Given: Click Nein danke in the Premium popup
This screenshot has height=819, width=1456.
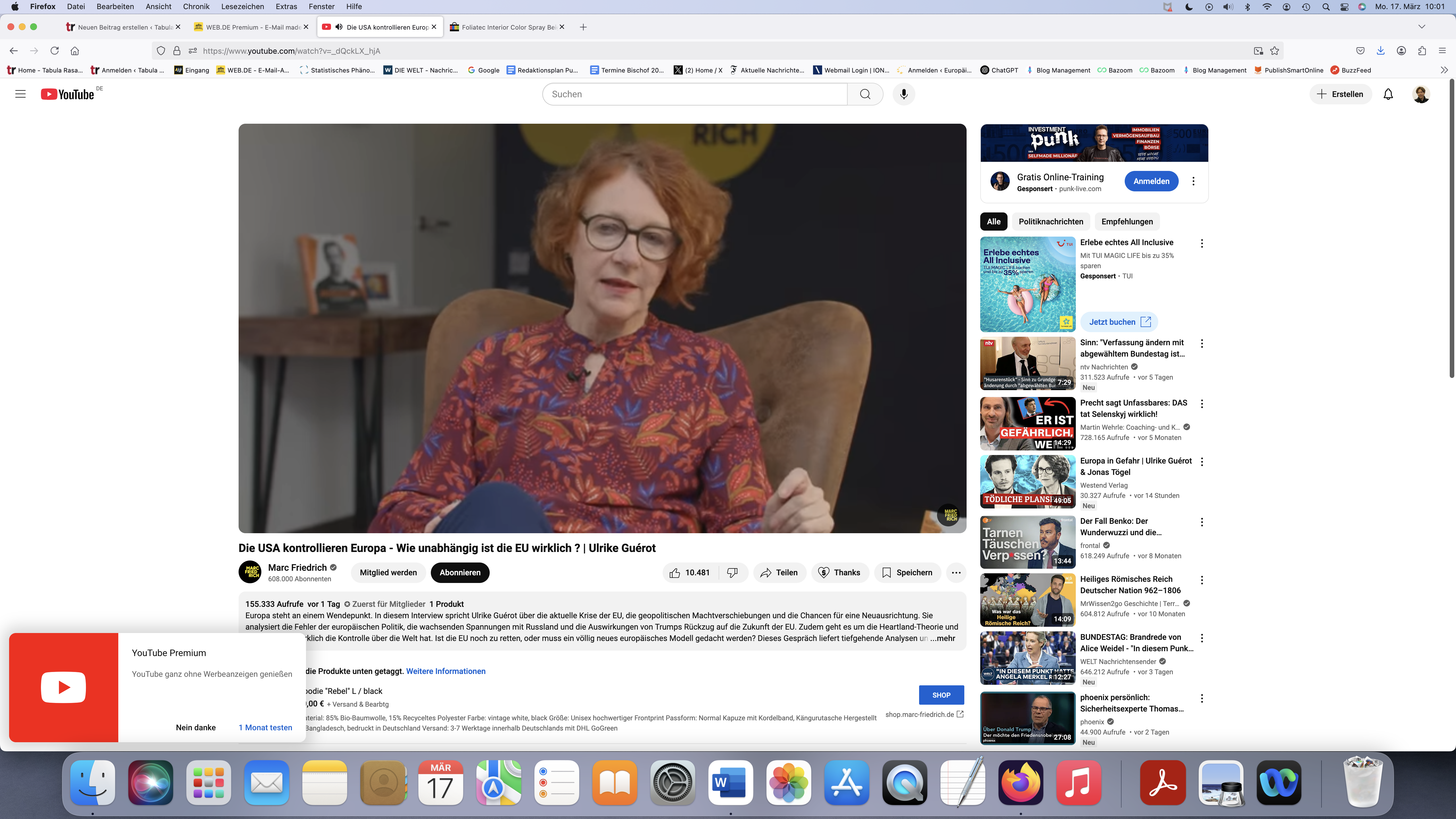Looking at the screenshot, I should tap(196, 727).
